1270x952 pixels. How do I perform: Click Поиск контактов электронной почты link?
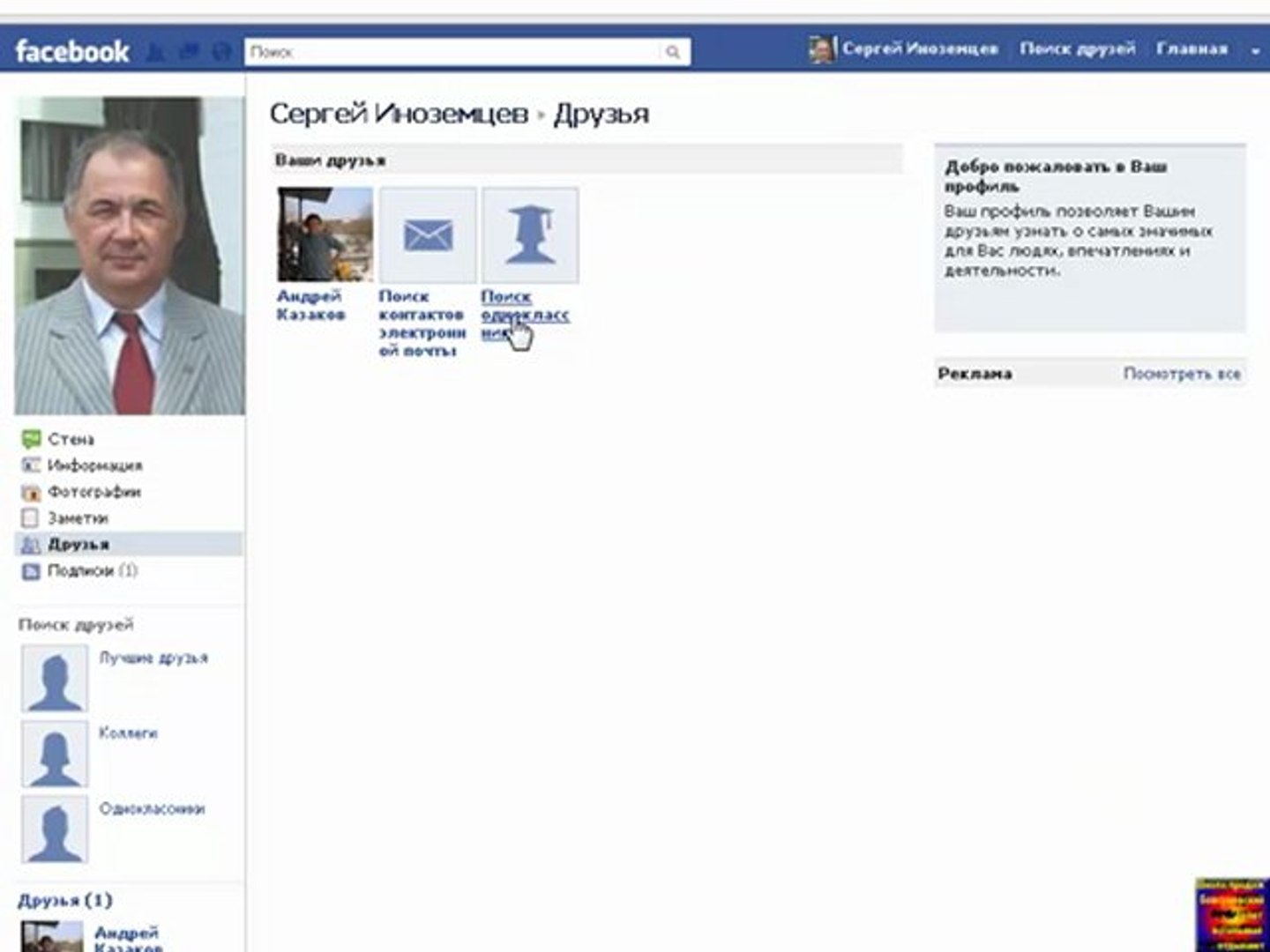422,324
